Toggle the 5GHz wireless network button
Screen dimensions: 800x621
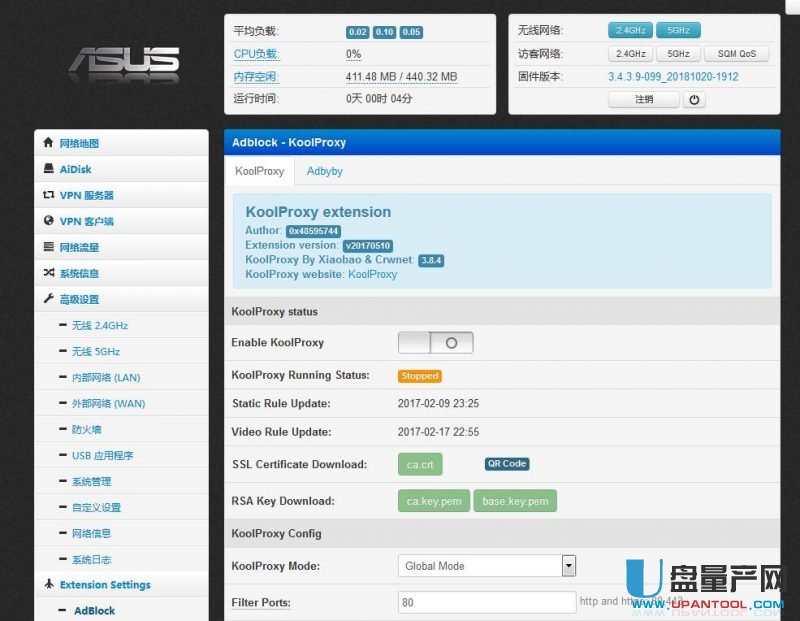678,30
